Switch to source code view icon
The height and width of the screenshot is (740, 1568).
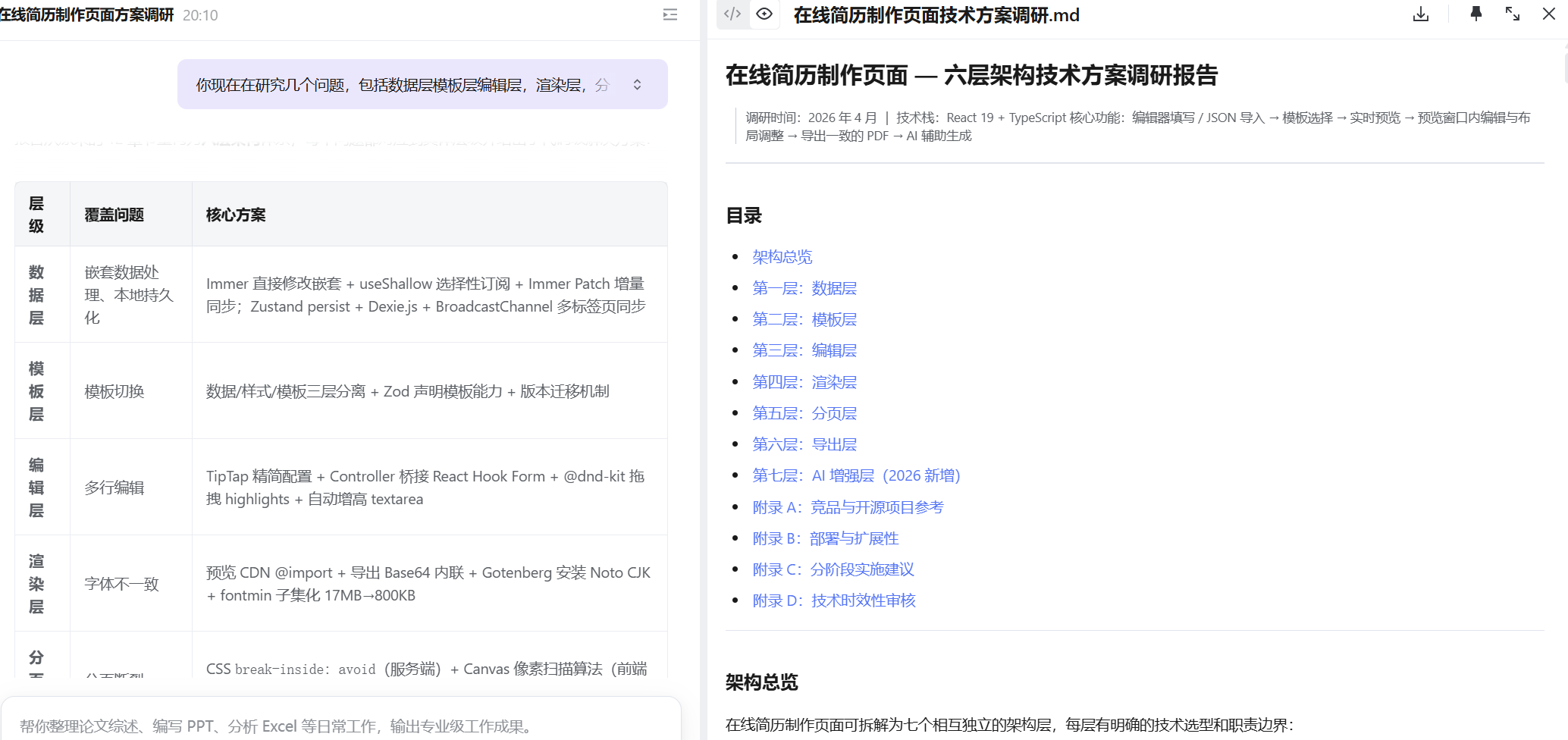click(732, 14)
